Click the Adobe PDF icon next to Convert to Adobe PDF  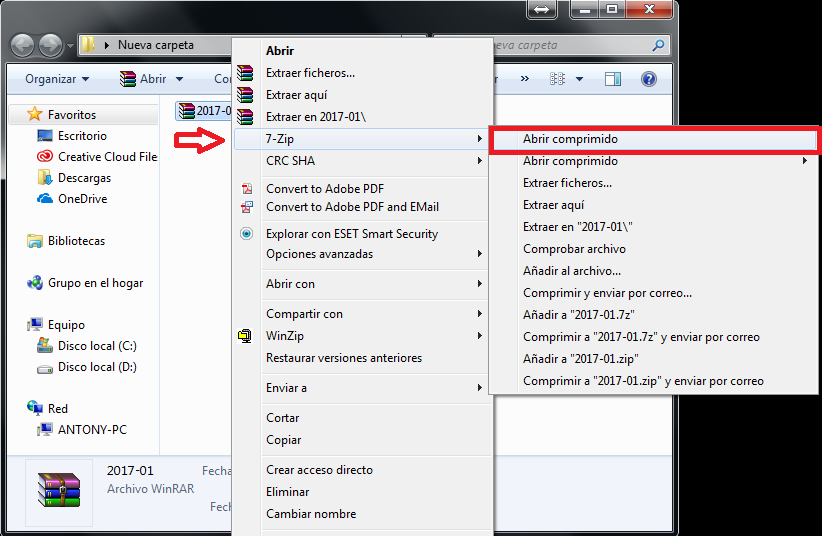coord(246,189)
